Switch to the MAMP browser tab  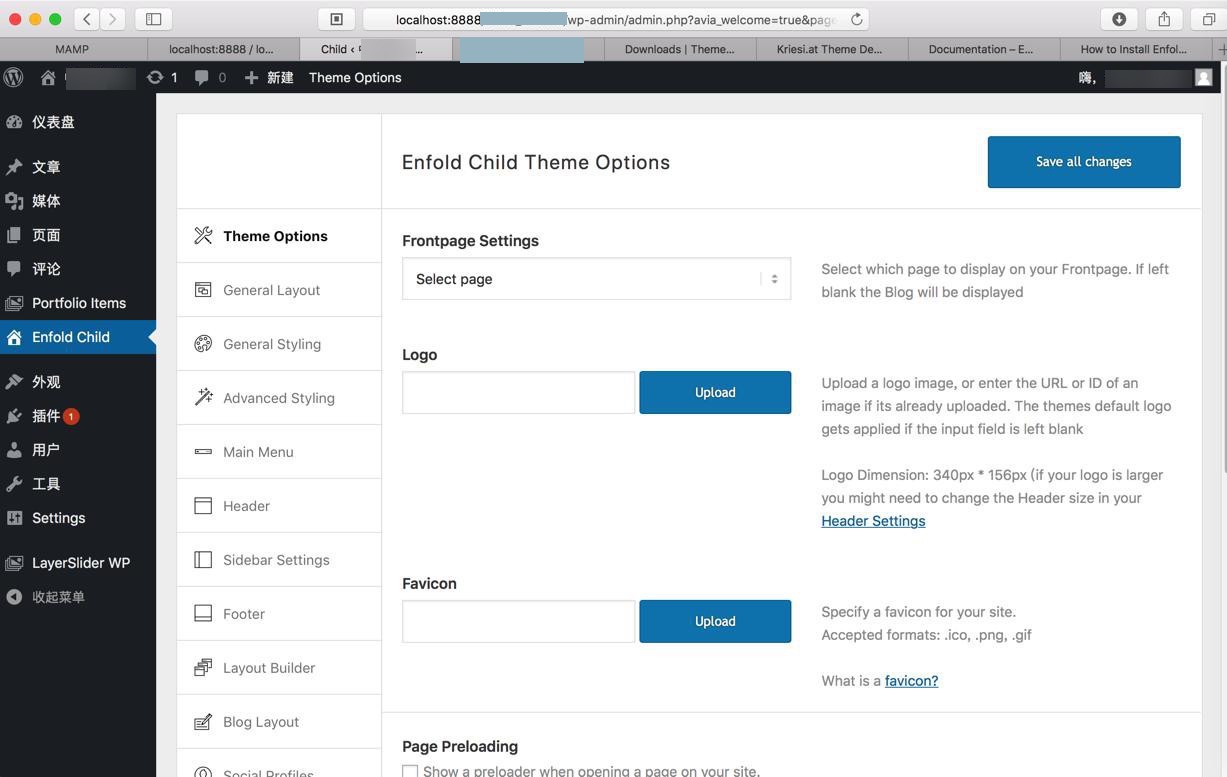pyautogui.click(x=72, y=49)
